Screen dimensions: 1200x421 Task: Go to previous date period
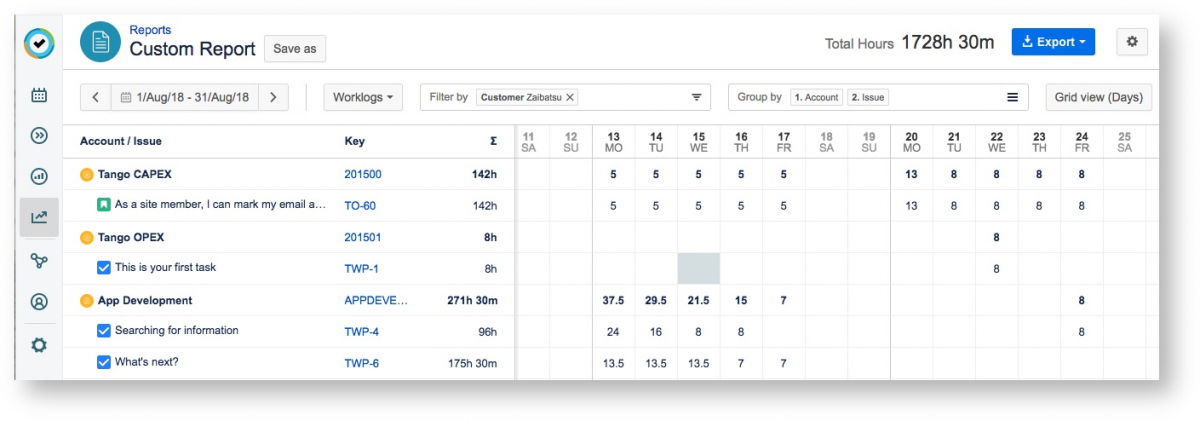(95, 97)
